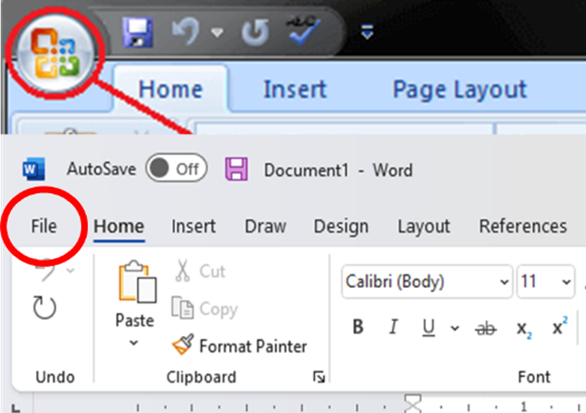Switch to the Layout tab

423,227
